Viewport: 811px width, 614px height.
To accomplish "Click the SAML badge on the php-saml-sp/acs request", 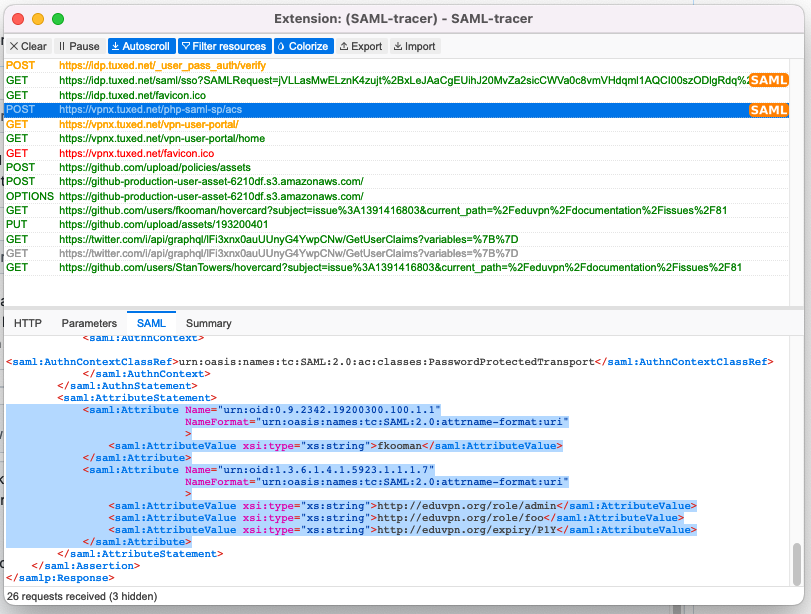I will pyautogui.click(x=768, y=110).
